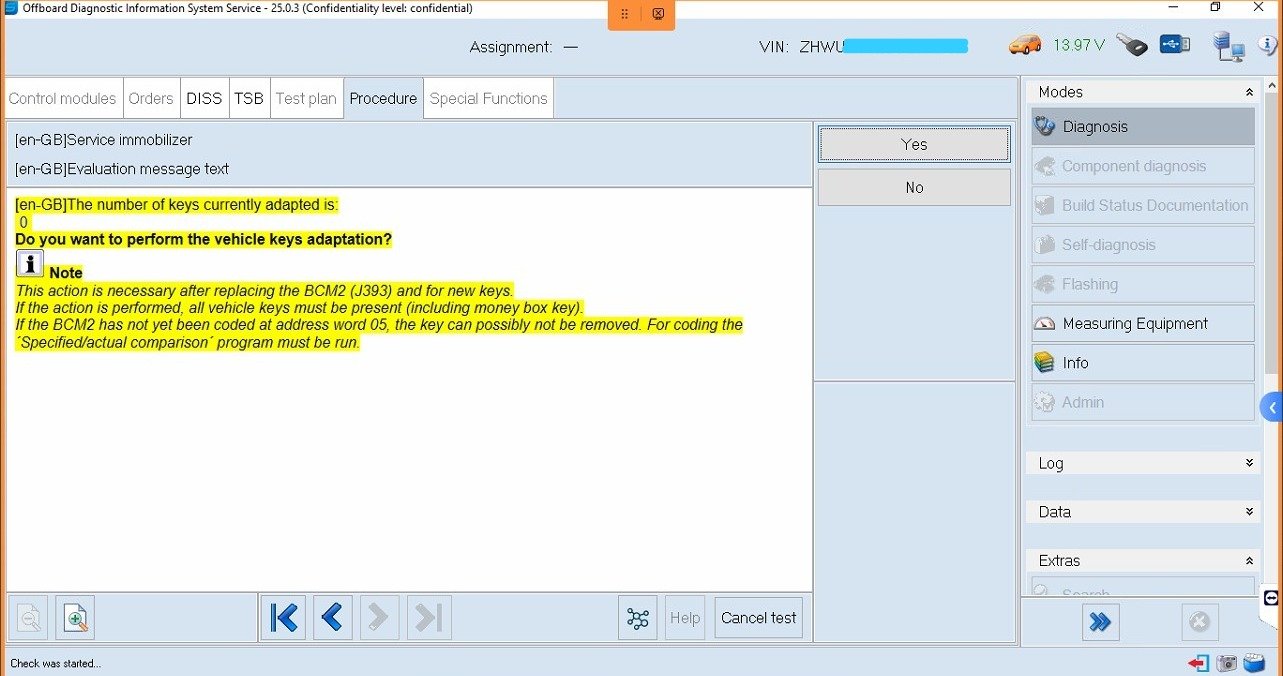Collapse the Extras section
The width and height of the screenshot is (1283, 676).
(1249, 561)
